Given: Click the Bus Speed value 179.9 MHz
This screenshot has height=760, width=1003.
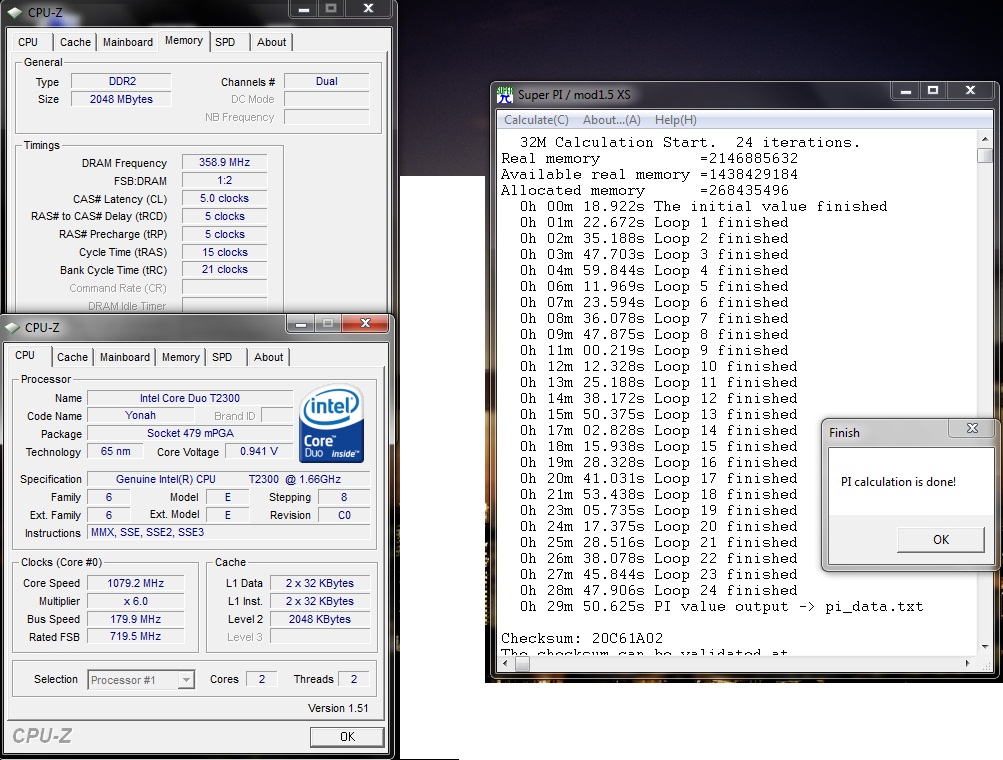Looking at the screenshot, I should pyautogui.click(x=136, y=619).
